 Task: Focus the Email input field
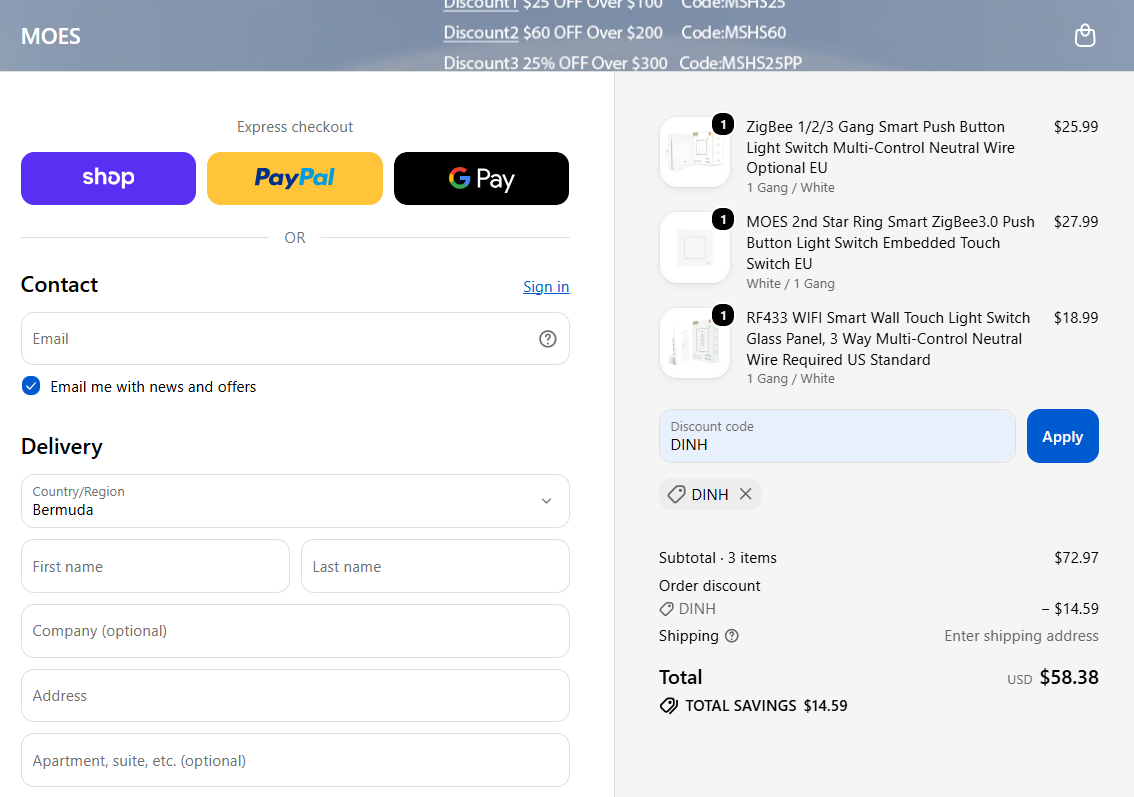pos(295,338)
